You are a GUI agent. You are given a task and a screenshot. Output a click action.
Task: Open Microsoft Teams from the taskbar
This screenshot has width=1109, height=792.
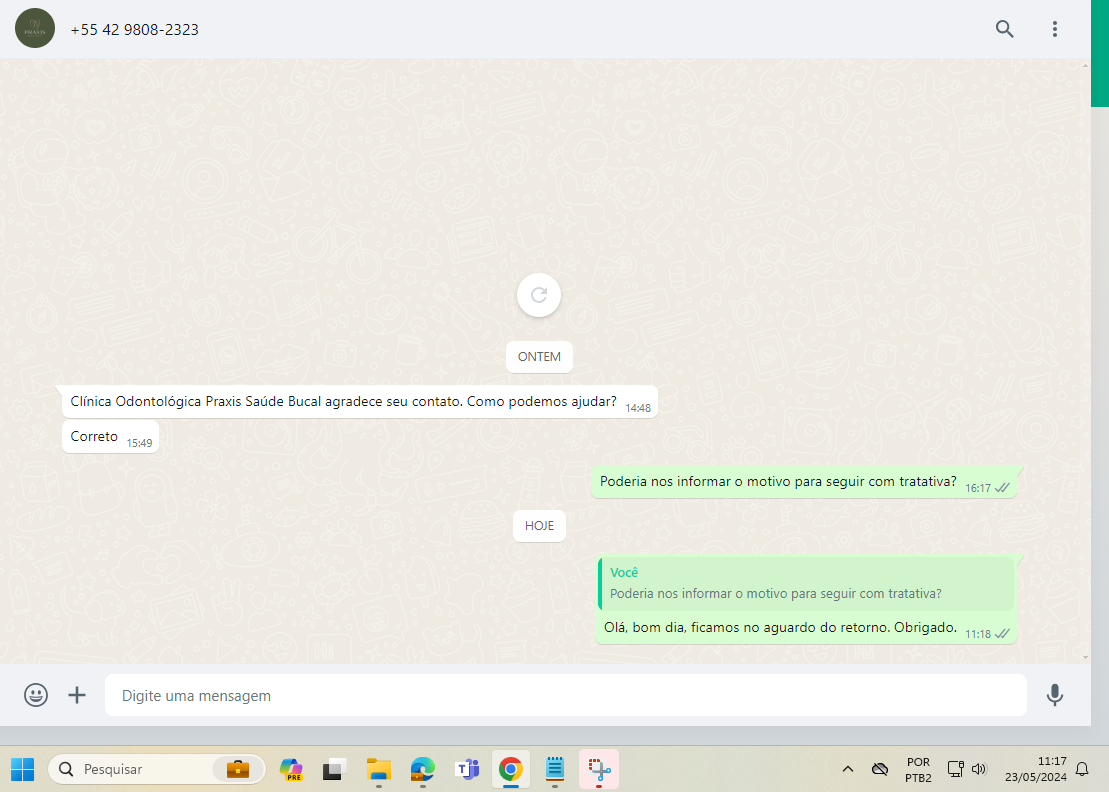[x=467, y=769]
